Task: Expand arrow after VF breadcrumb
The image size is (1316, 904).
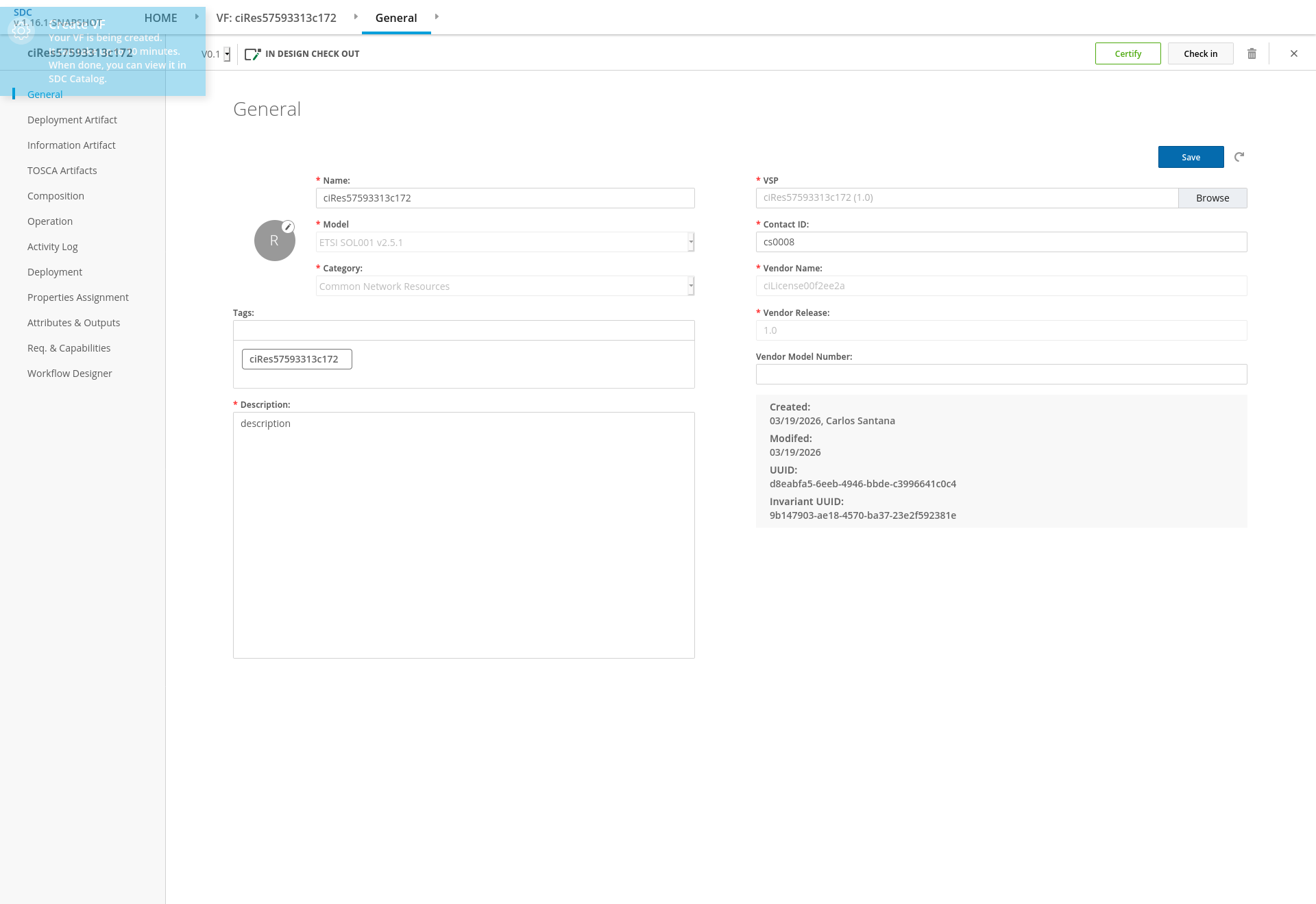Action: pos(356,17)
